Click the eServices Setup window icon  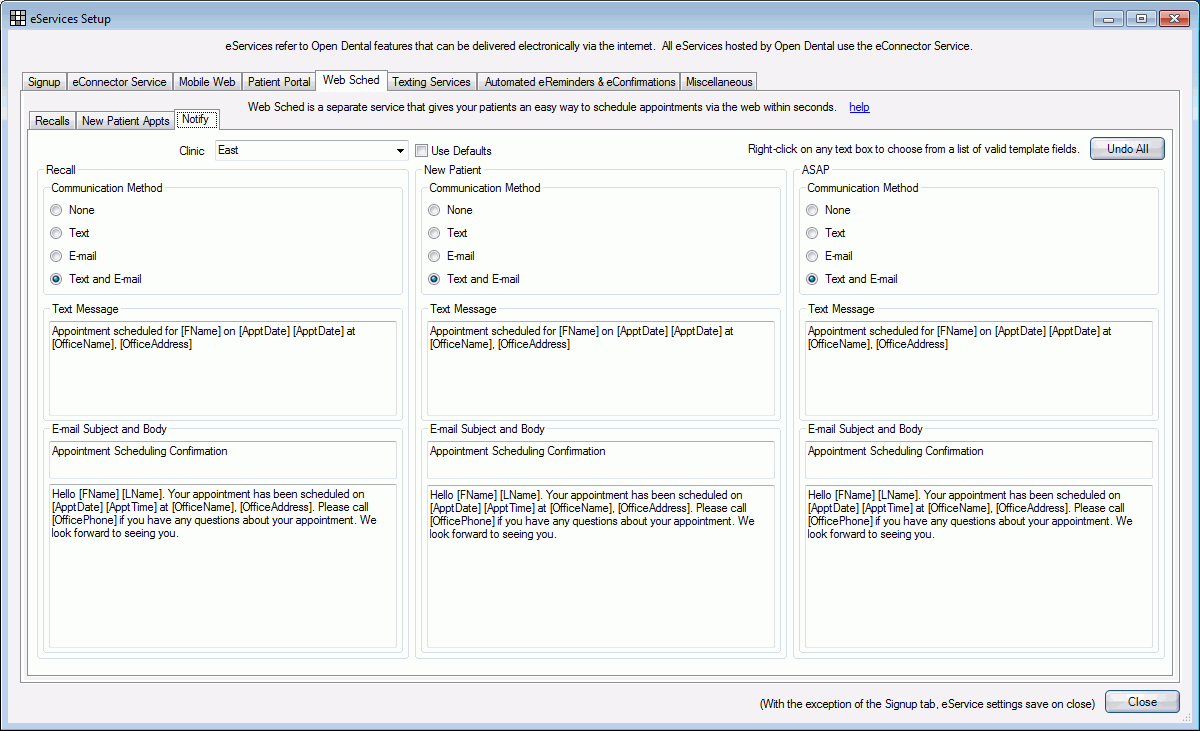click(x=17, y=18)
